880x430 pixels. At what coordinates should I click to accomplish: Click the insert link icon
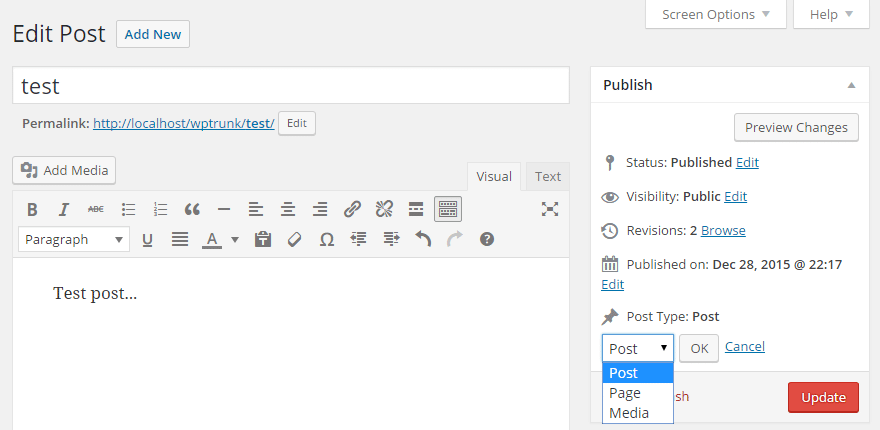tap(352, 209)
